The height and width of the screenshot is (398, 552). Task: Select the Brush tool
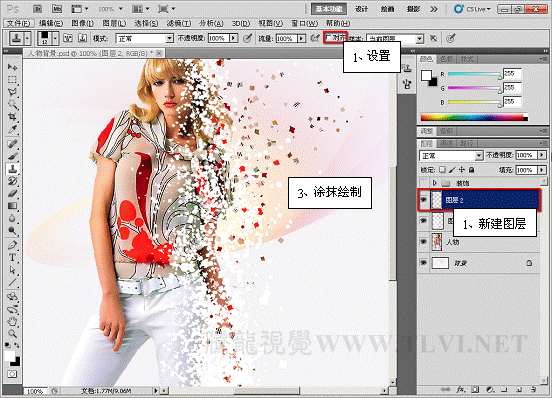[12, 156]
